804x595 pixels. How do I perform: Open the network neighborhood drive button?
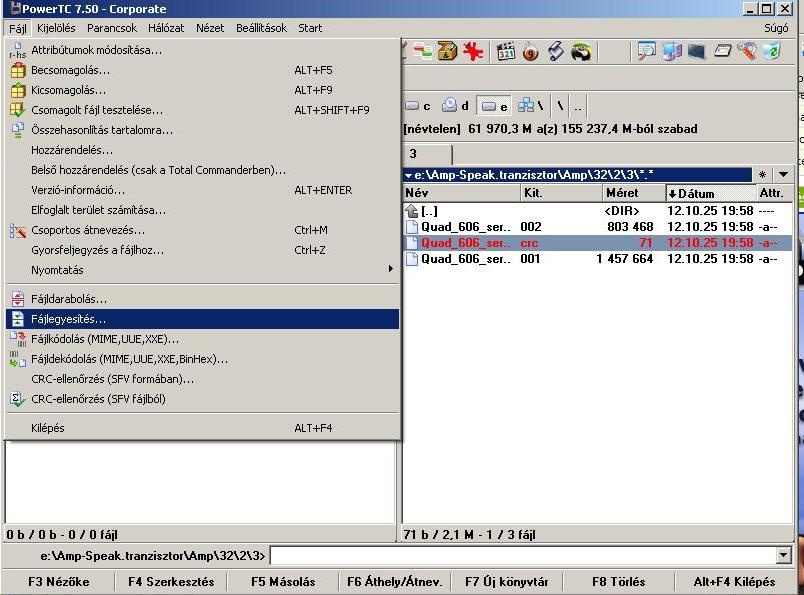(531, 106)
